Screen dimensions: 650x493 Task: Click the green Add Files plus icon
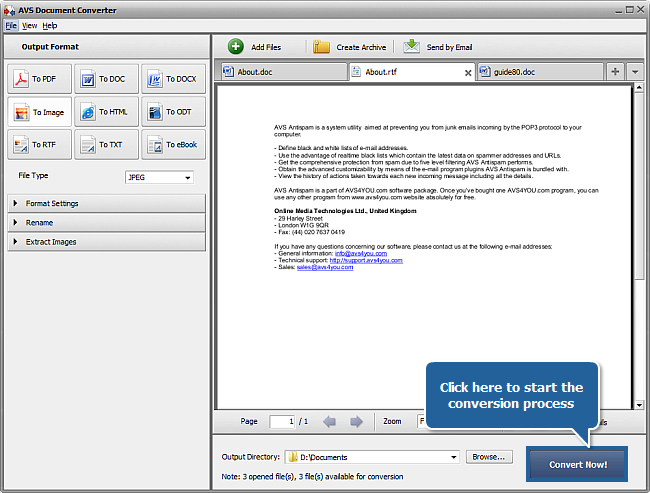(x=236, y=46)
